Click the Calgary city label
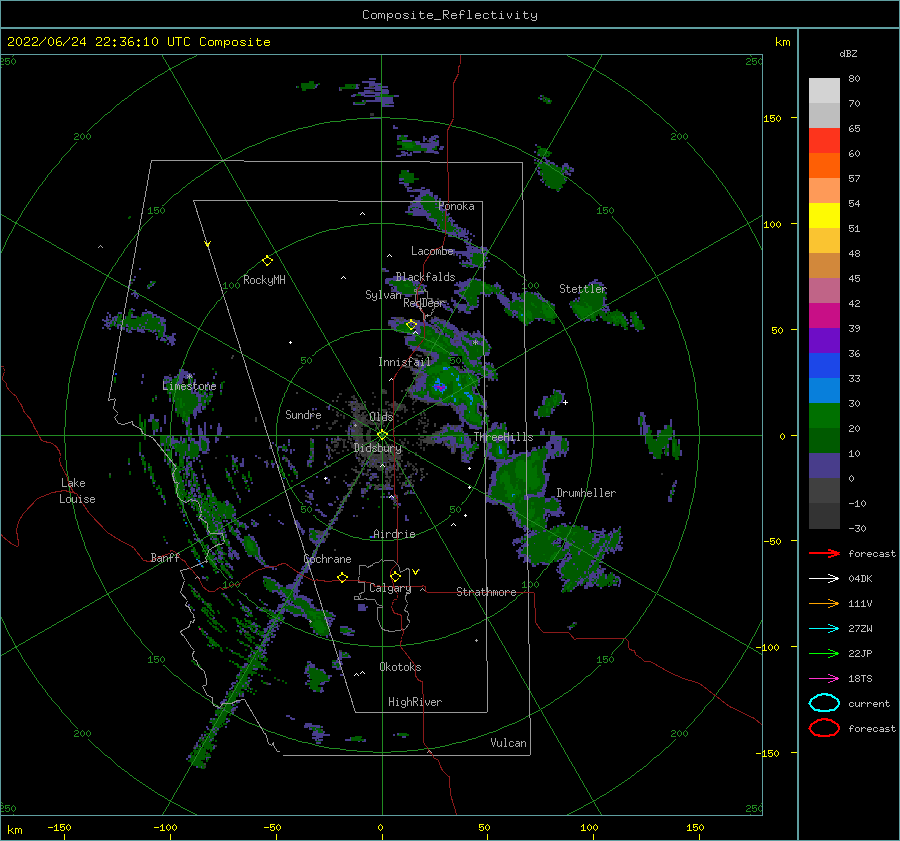 pyautogui.click(x=390, y=588)
